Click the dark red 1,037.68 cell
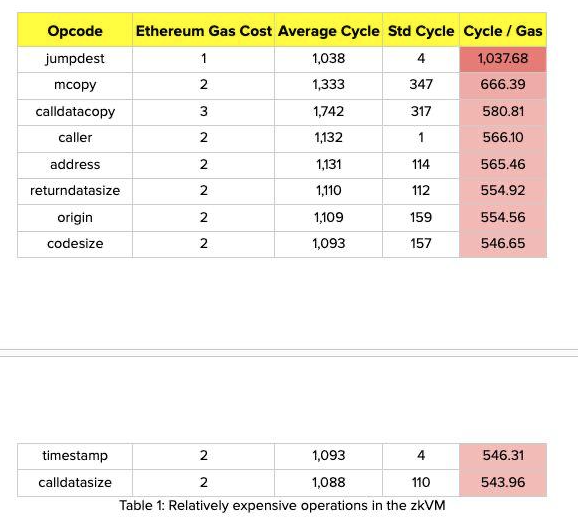Image resolution: width=578 pixels, height=522 pixels. pos(503,59)
